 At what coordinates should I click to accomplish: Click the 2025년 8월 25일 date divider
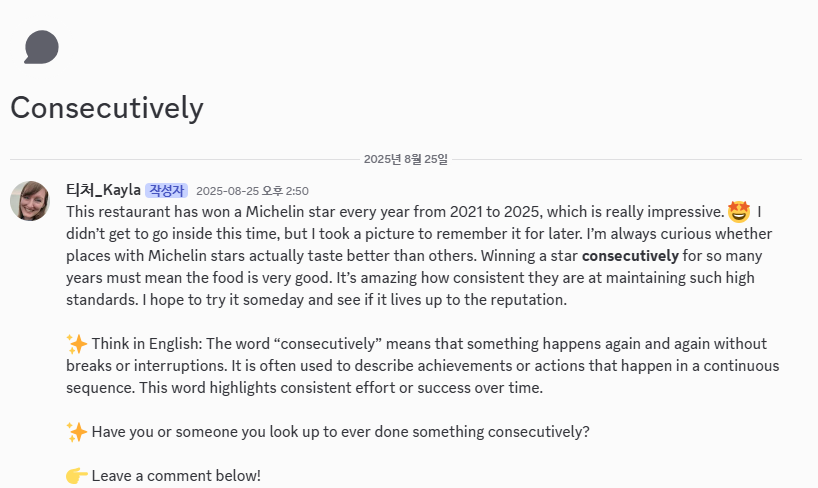[406, 159]
